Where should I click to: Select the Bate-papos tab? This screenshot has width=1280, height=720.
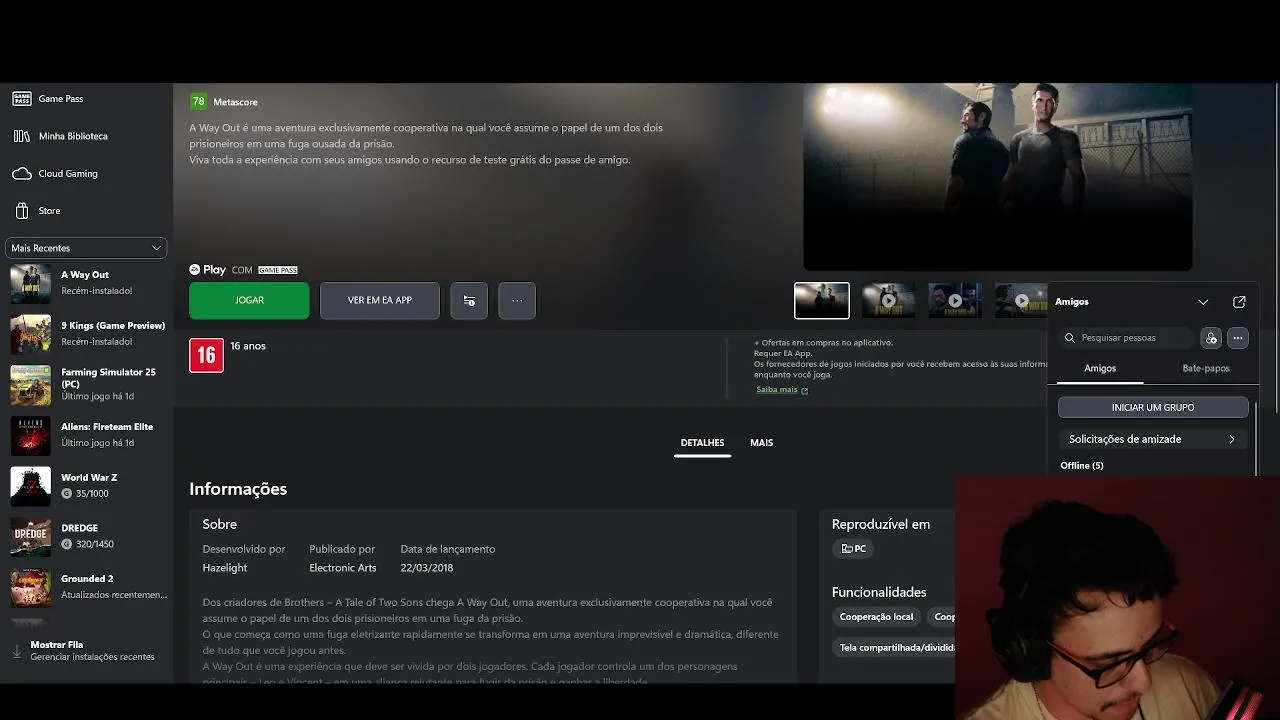click(x=1206, y=369)
